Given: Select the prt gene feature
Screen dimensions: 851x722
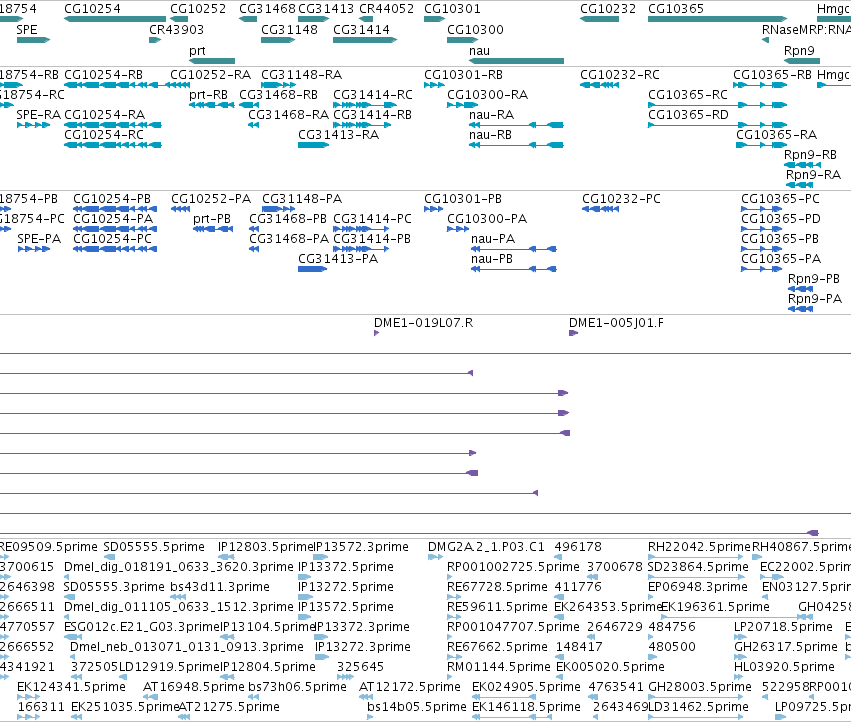Looking at the screenshot, I should (212, 61).
